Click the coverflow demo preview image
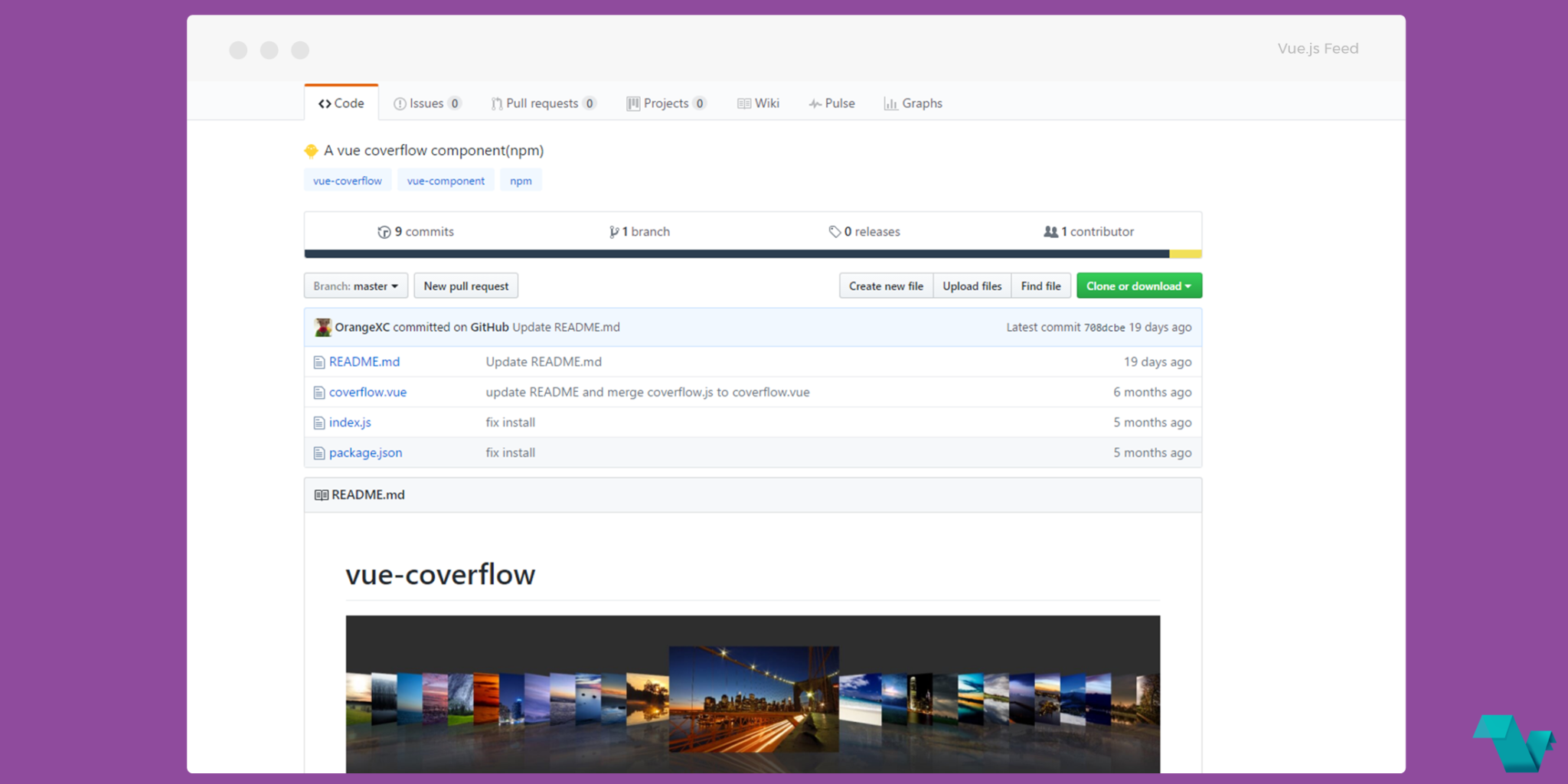This screenshot has width=1568, height=784. [753, 694]
